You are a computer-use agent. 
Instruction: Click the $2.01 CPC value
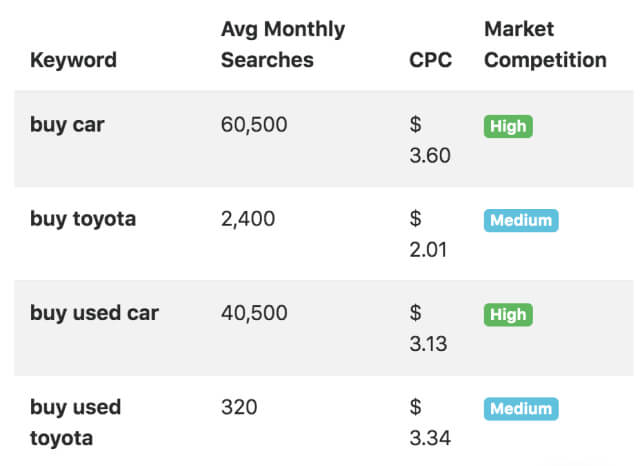430,235
